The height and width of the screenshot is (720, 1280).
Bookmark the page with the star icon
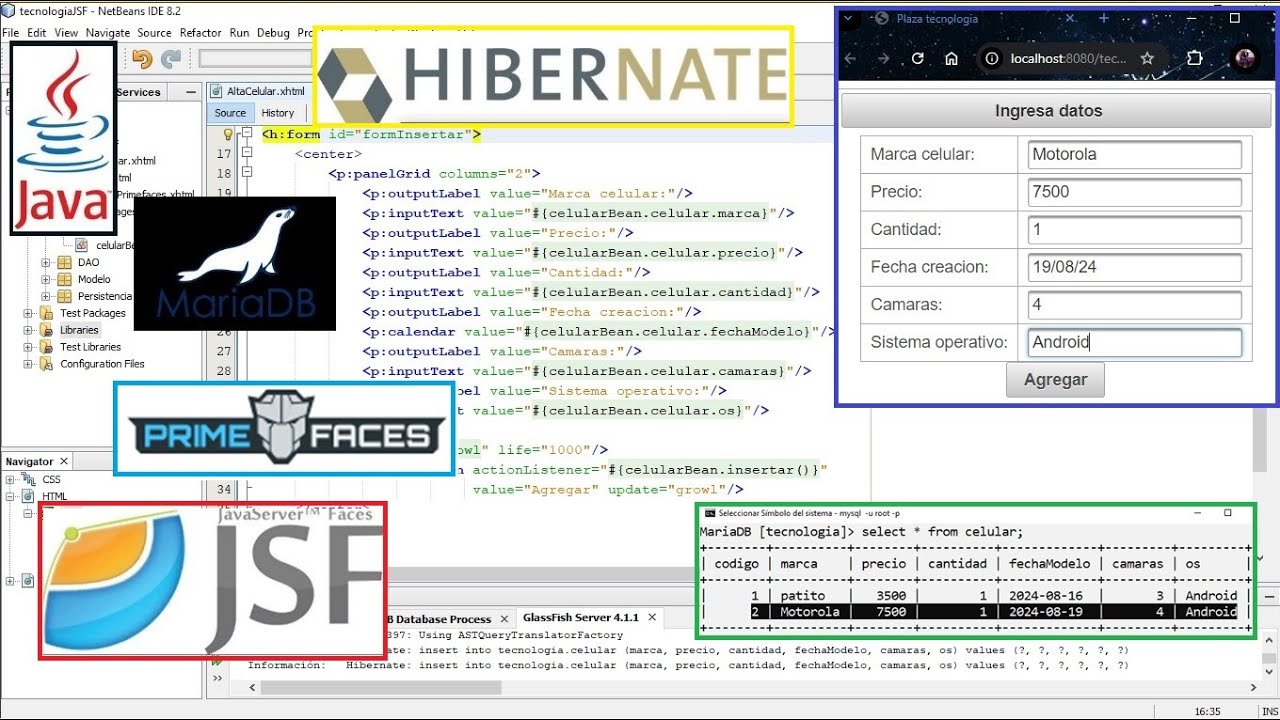[1147, 59]
